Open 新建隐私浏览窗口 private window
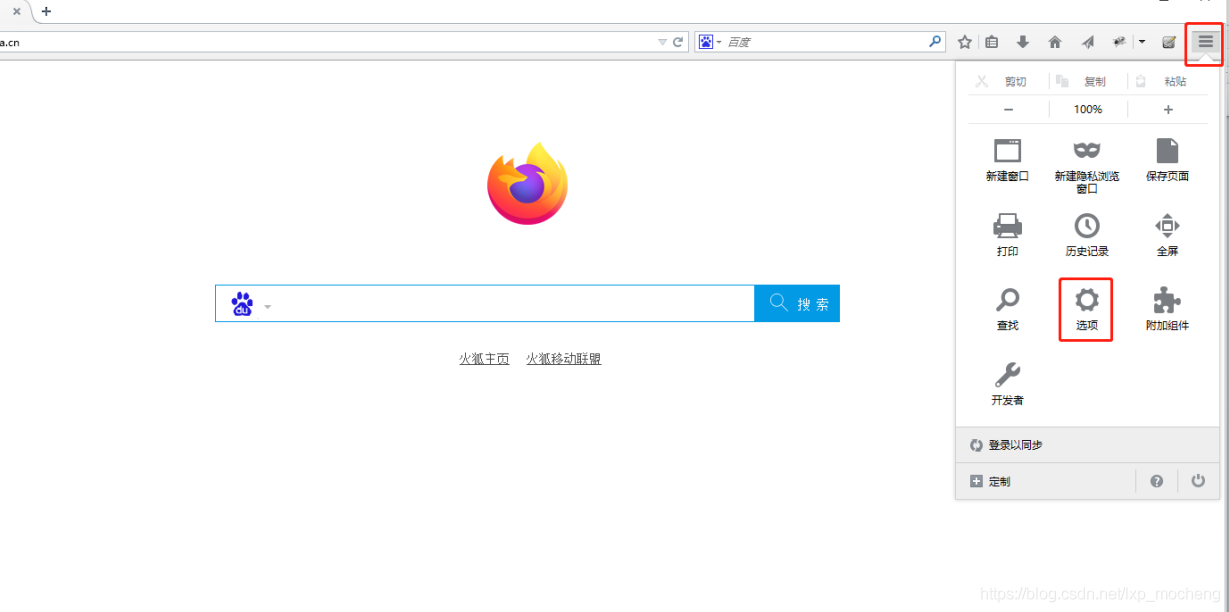Viewport: 1229px width, 612px height. (1087, 166)
